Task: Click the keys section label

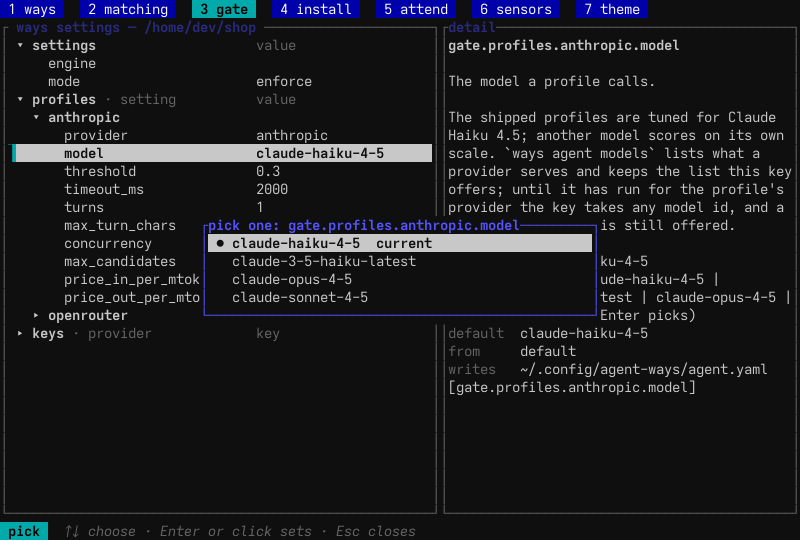Action: (x=48, y=333)
